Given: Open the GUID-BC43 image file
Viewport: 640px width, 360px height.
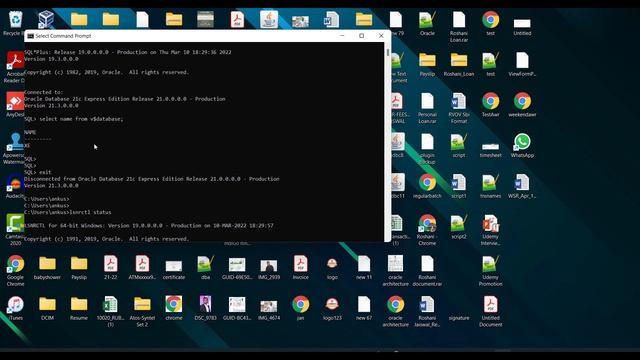Looking at the screenshot, I should [x=237, y=308].
